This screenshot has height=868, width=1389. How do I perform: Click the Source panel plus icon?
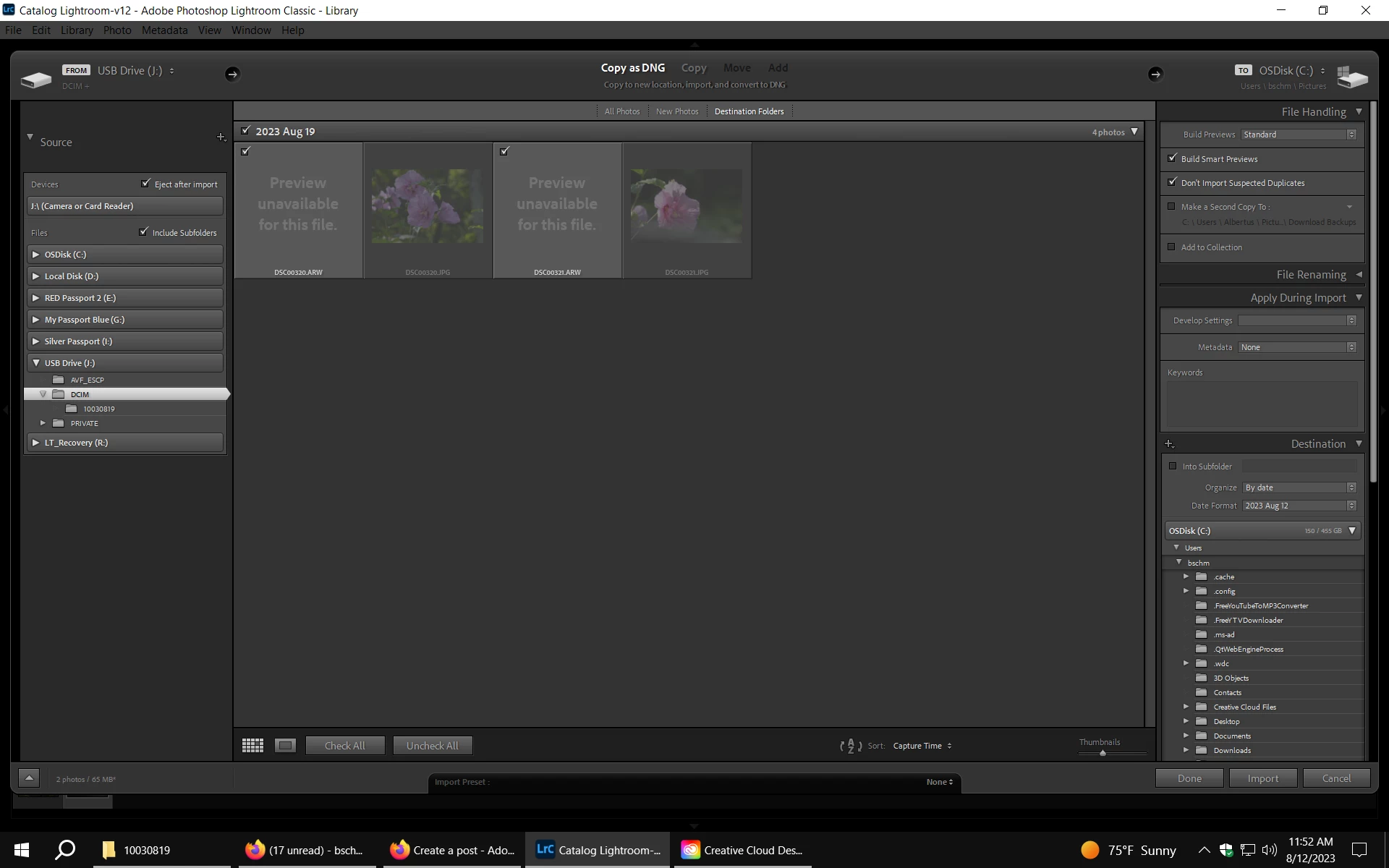(x=221, y=137)
